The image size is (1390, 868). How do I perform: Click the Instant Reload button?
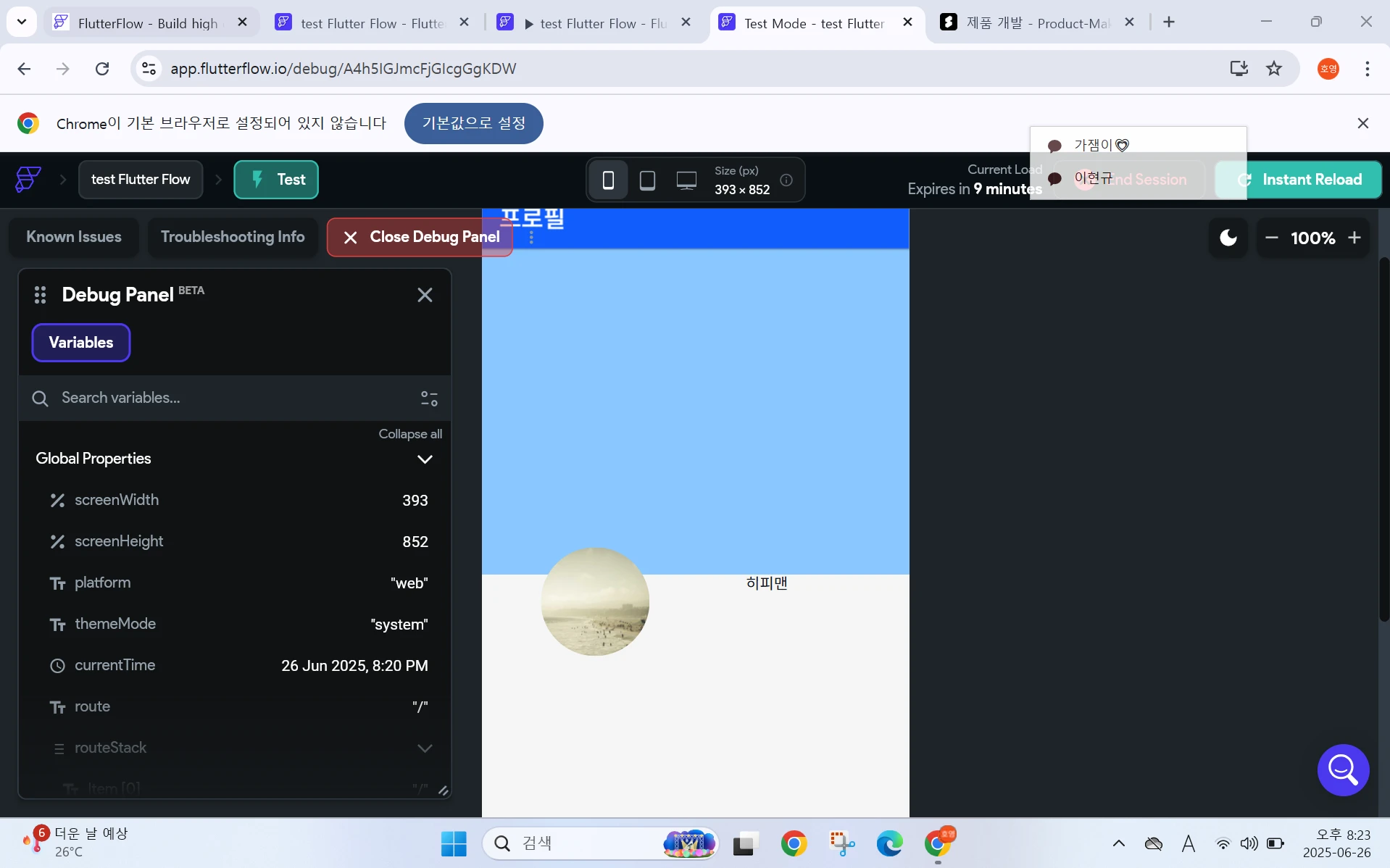tap(1298, 180)
